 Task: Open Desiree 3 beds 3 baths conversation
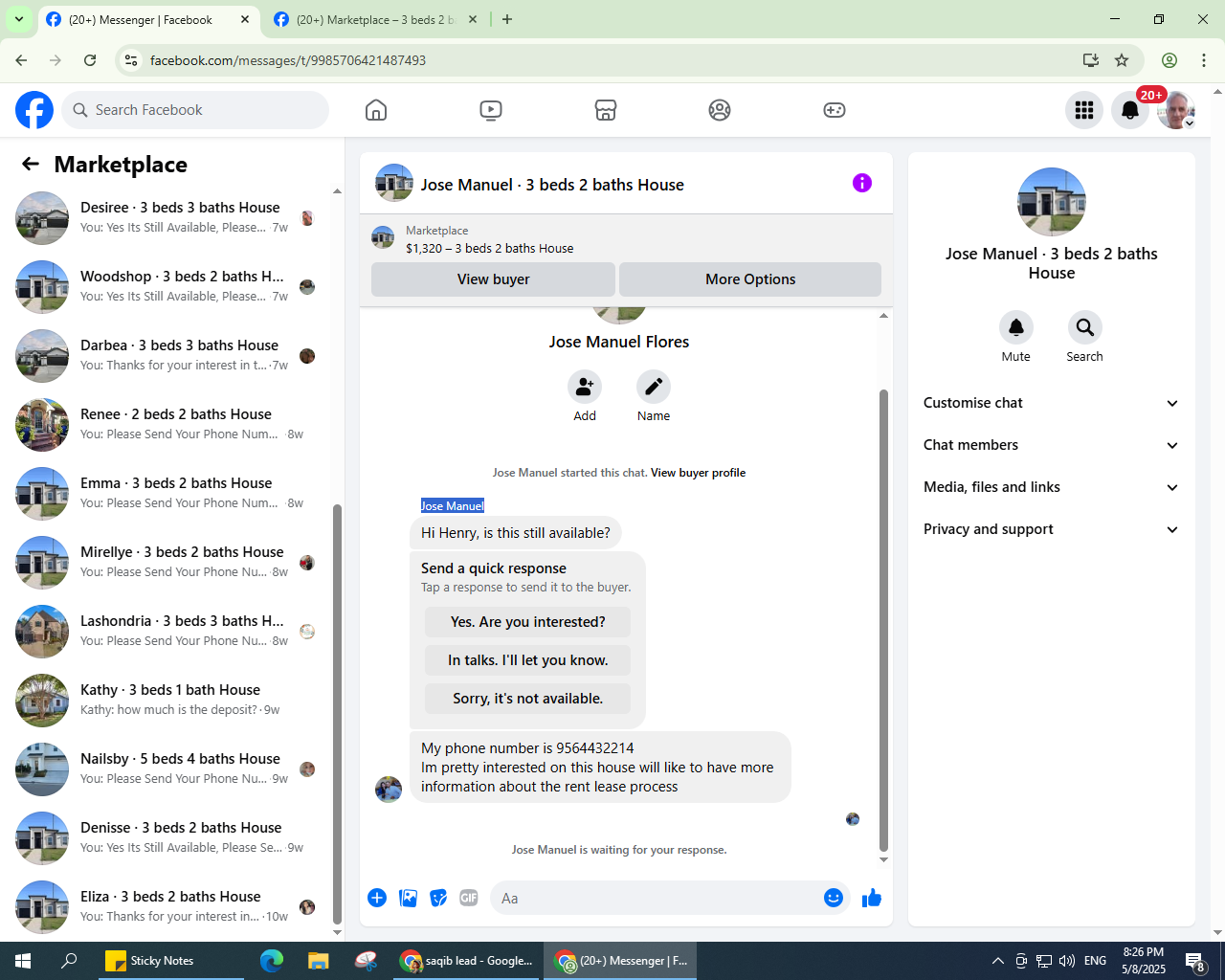click(168, 218)
